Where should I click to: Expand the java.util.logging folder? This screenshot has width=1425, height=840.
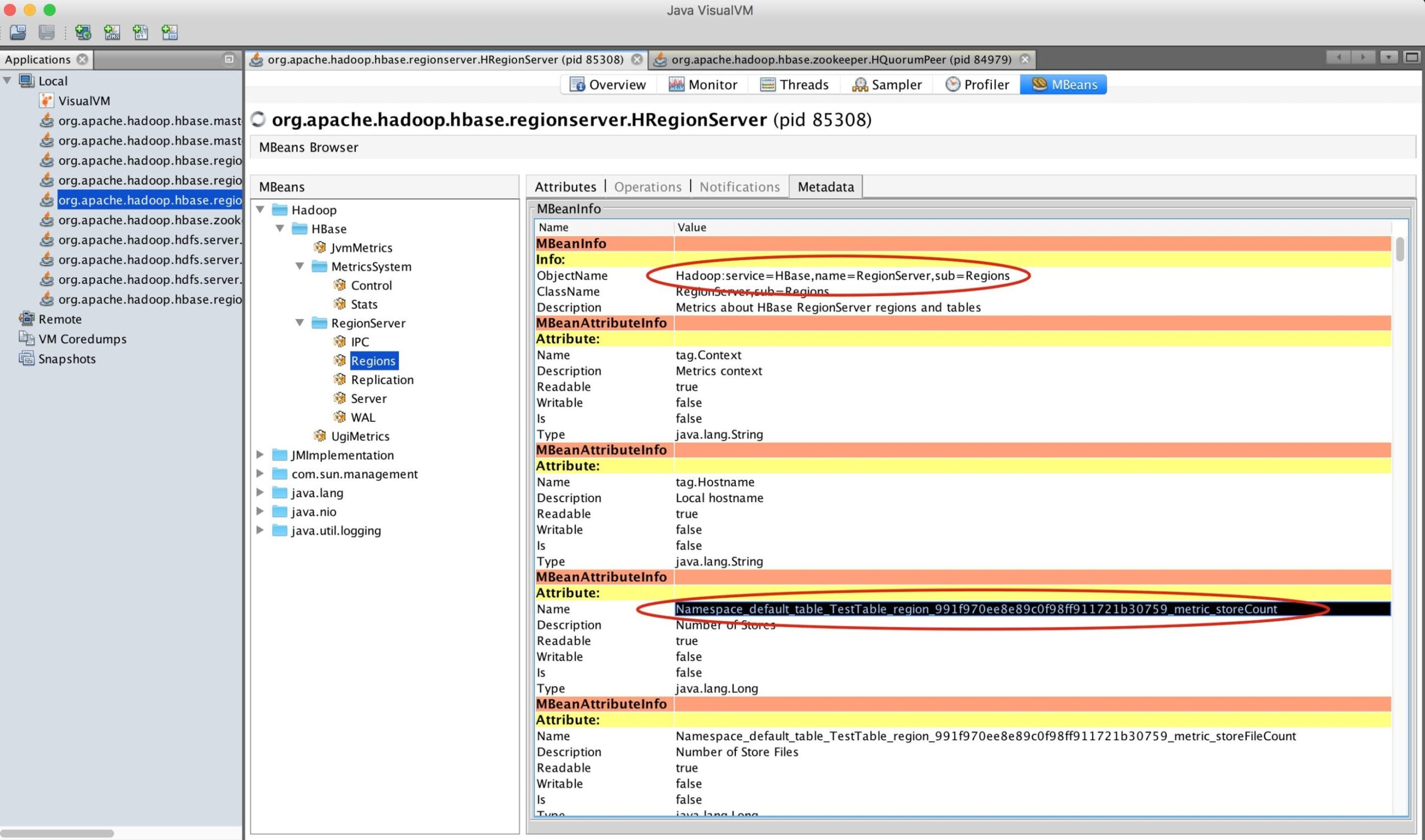pyautogui.click(x=261, y=530)
